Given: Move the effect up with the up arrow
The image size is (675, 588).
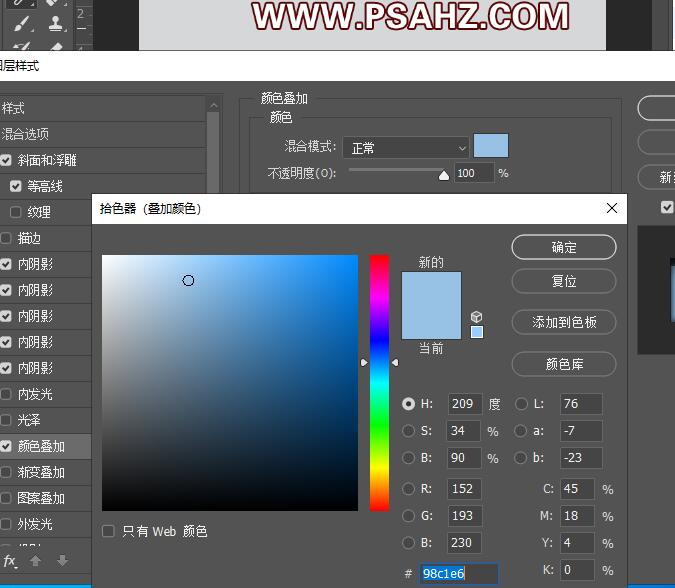Looking at the screenshot, I should [x=36, y=560].
